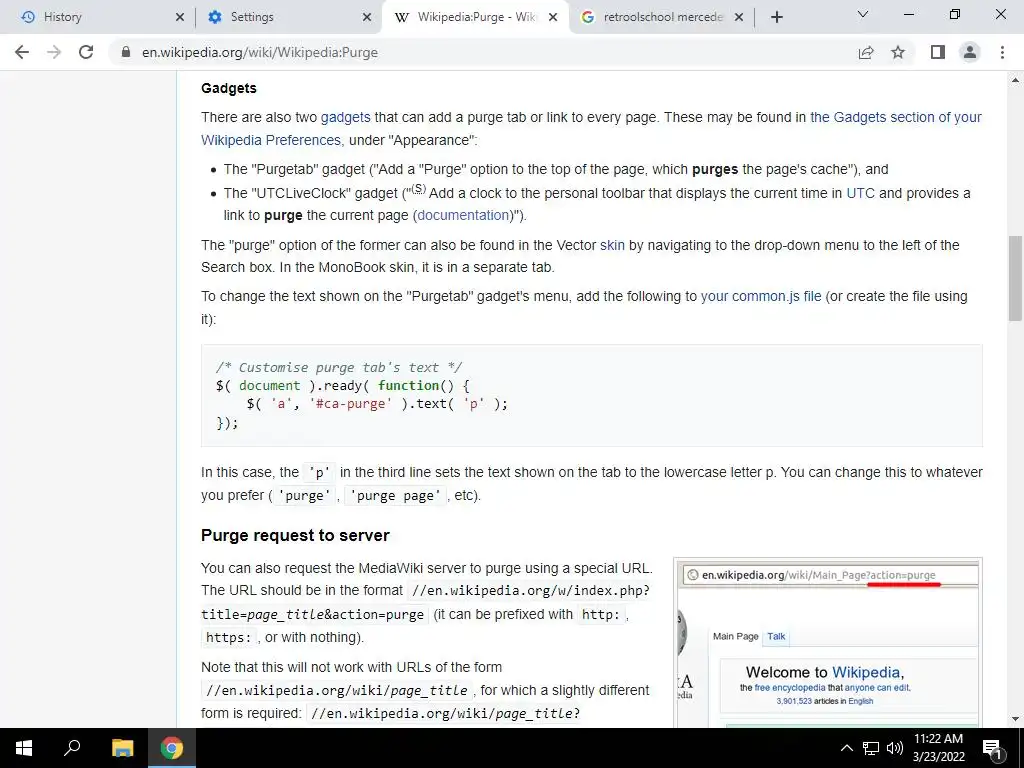Screen dimensions: 1024x768
Task: Open File Explorer from the taskbar
Action: coord(122,748)
